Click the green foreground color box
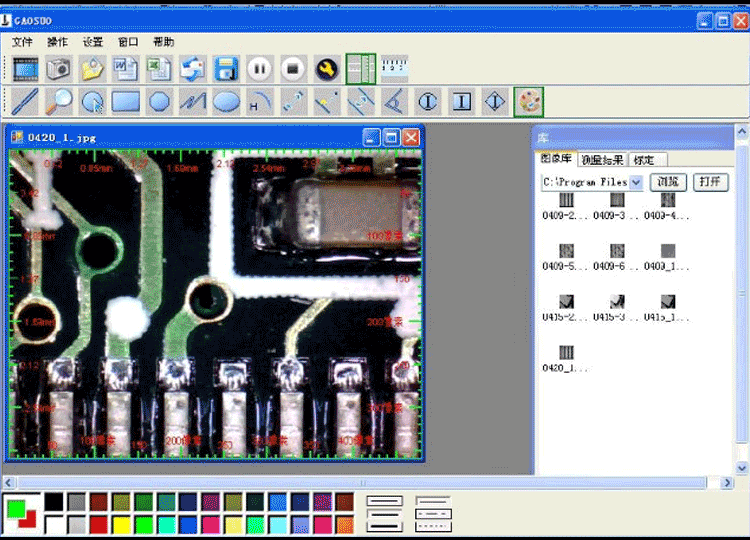Viewport: 750px width, 540px height. tap(16, 509)
